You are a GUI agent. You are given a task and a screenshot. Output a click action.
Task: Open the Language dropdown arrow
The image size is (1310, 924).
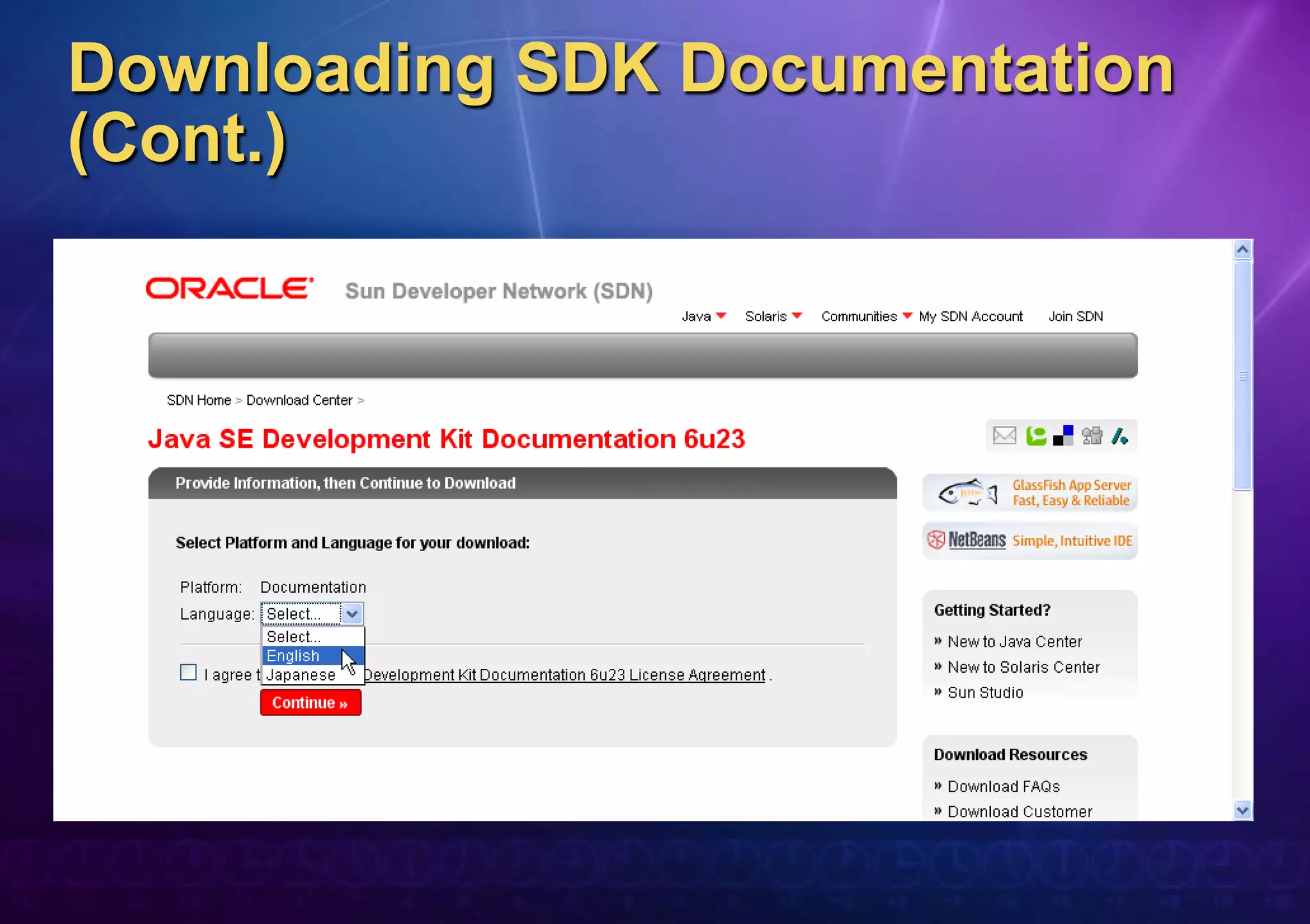coord(352,614)
